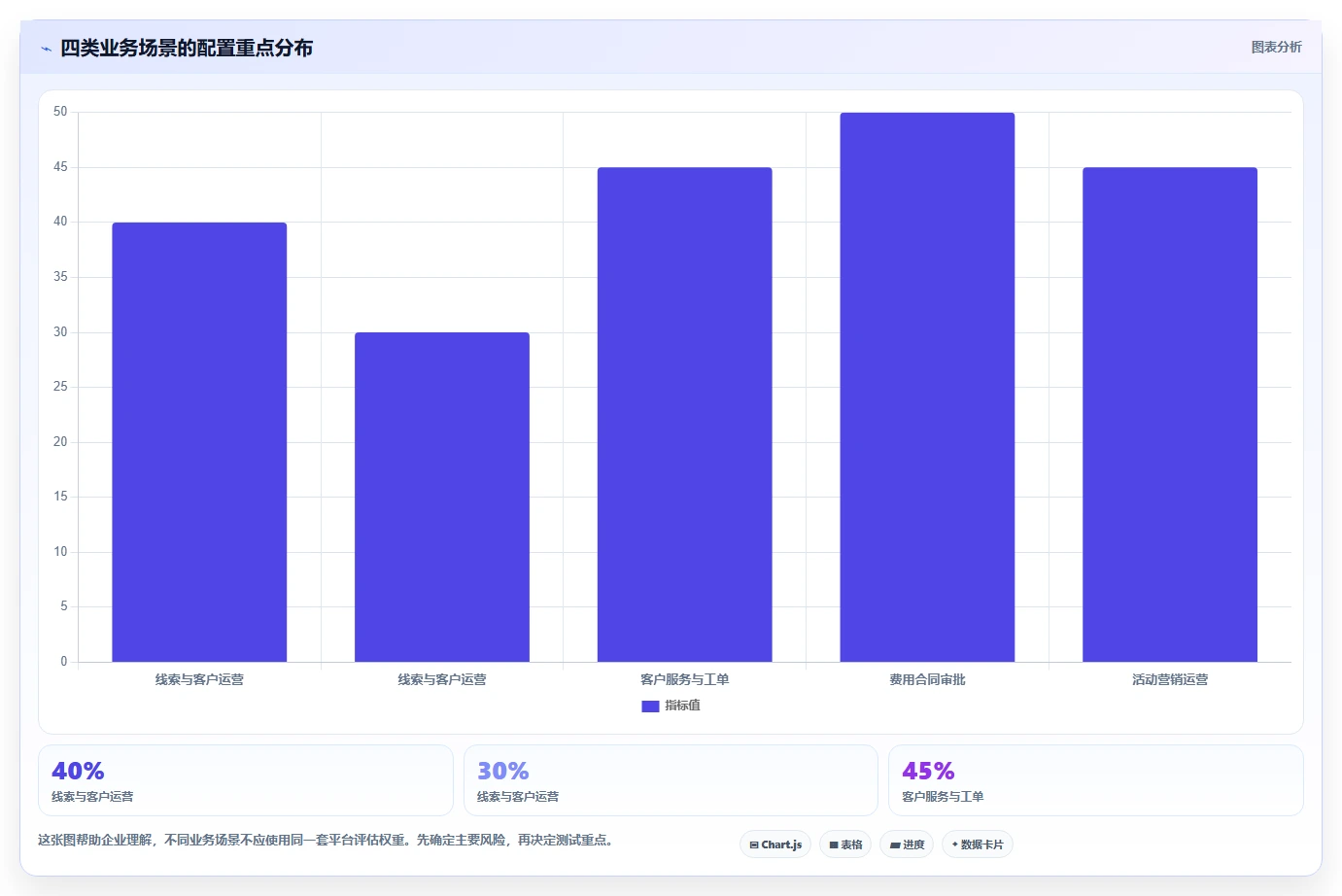This screenshot has height=896, width=1342.
Task: Click the 费用合同审批 x-axis label
Action: point(927,679)
